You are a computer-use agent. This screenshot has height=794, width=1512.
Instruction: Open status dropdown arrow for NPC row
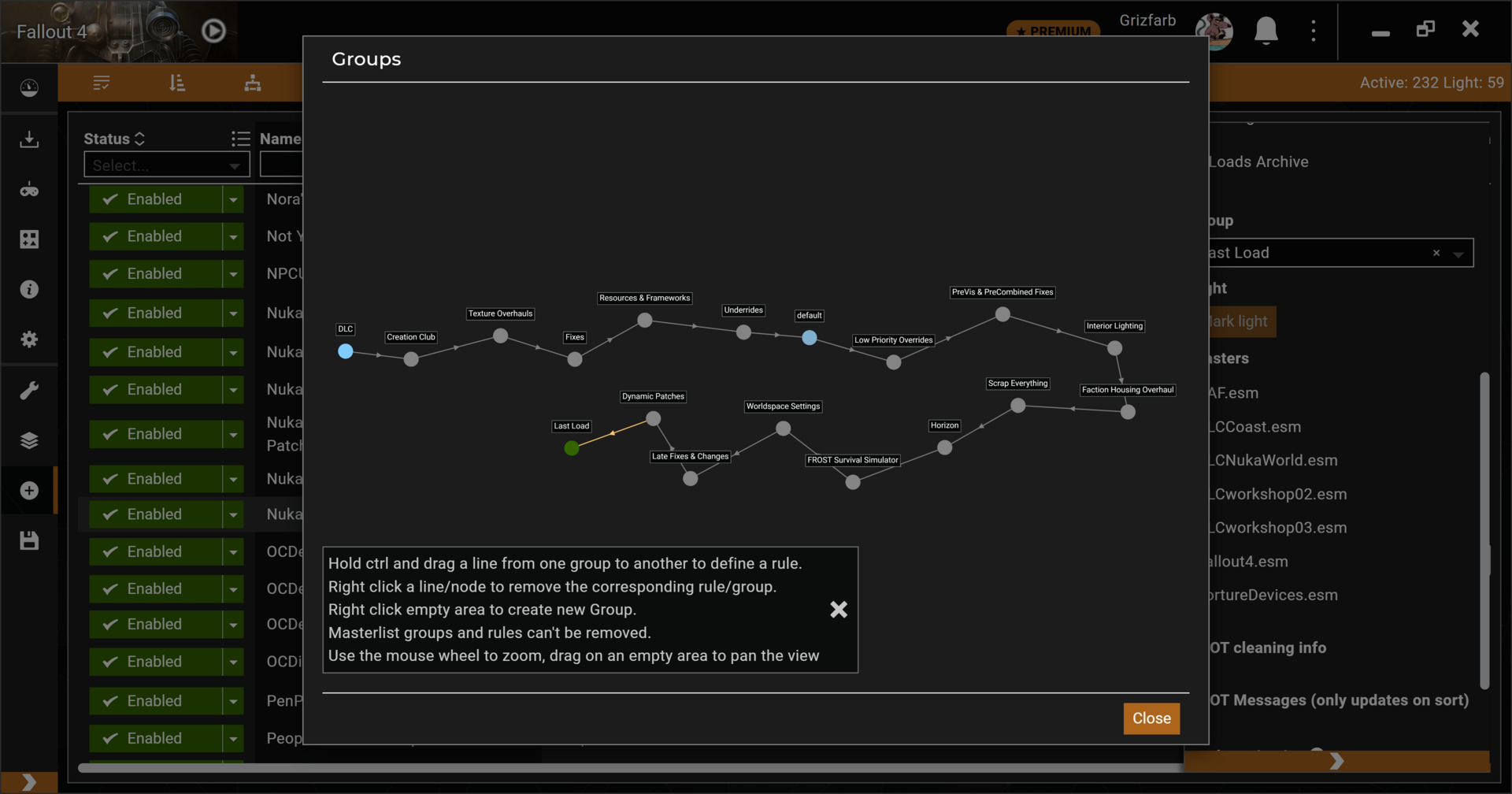[x=233, y=274]
